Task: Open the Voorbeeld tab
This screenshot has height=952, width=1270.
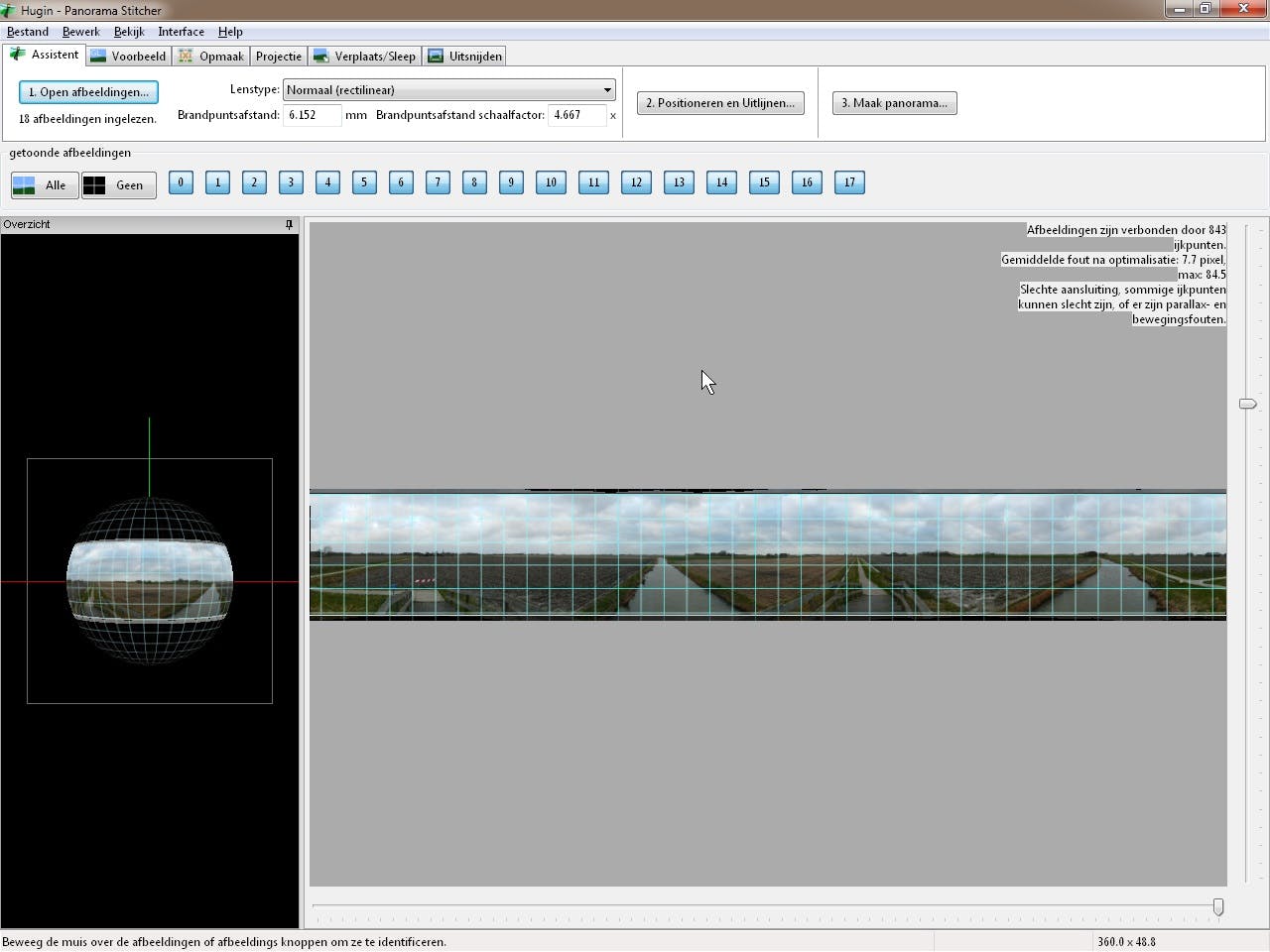Action: click(128, 57)
